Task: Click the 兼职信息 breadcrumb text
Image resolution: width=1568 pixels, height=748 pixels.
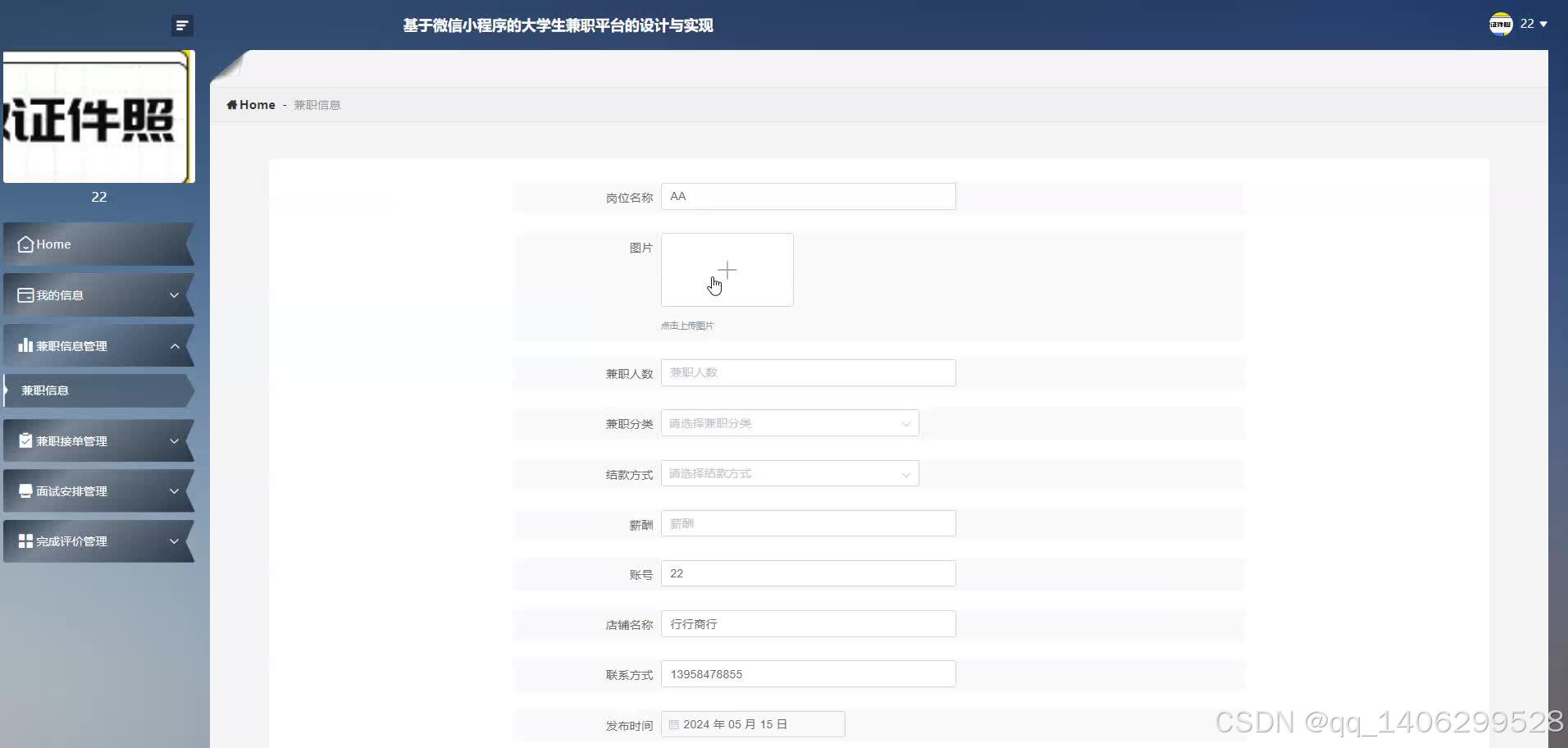Action: pyautogui.click(x=317, y=105)
